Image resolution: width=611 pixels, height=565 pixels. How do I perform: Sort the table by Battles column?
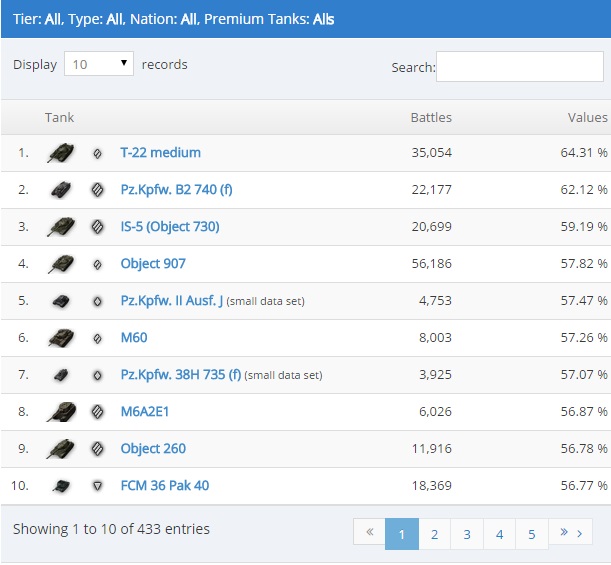[431, 117]
